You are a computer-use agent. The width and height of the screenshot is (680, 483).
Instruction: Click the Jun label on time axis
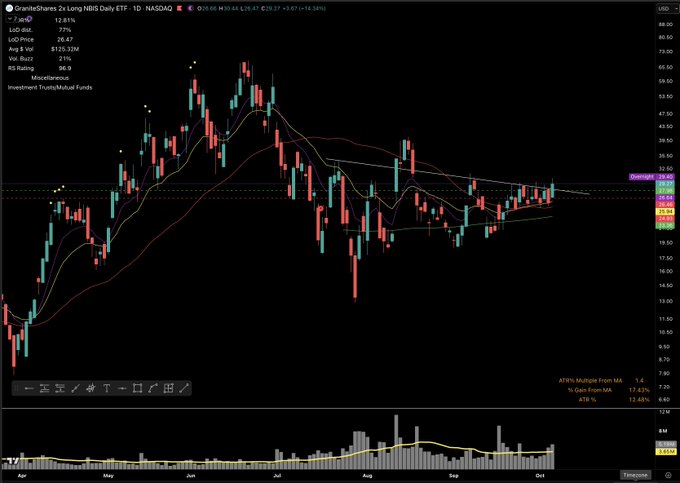click(x=190, y=476)
